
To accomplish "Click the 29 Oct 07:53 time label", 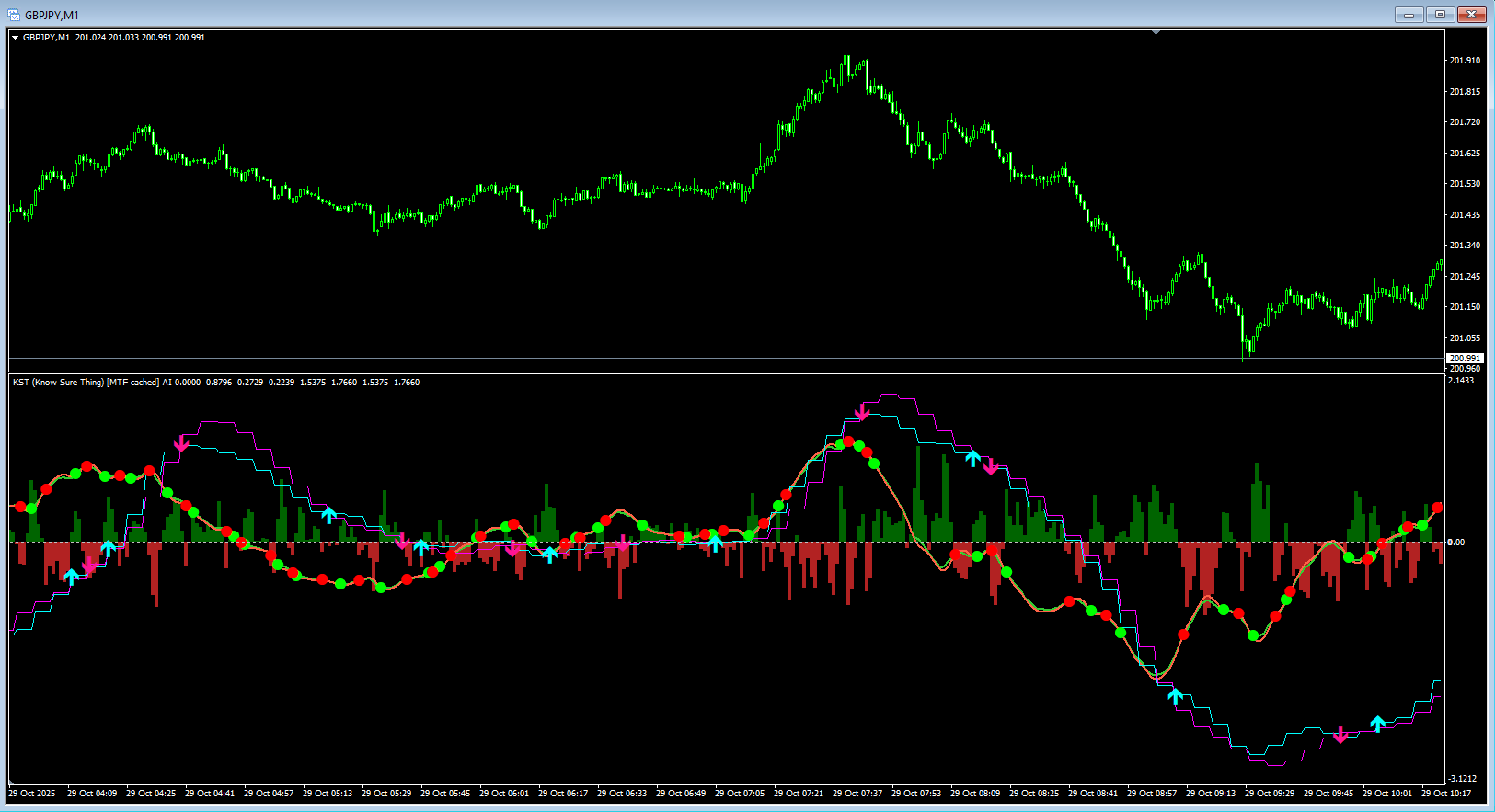I will click(x=916, y=794).
